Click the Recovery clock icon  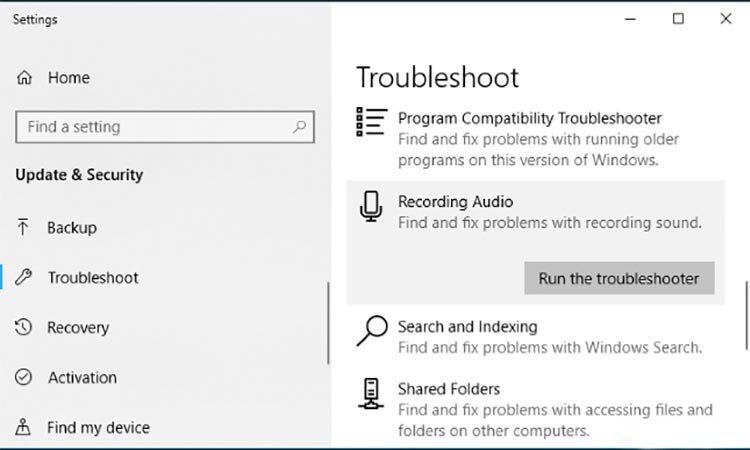click(23, 327)
